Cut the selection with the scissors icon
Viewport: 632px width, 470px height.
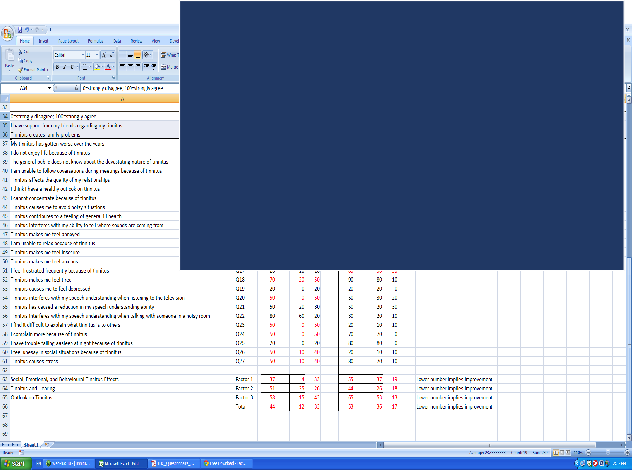click(x=21, y=52)
